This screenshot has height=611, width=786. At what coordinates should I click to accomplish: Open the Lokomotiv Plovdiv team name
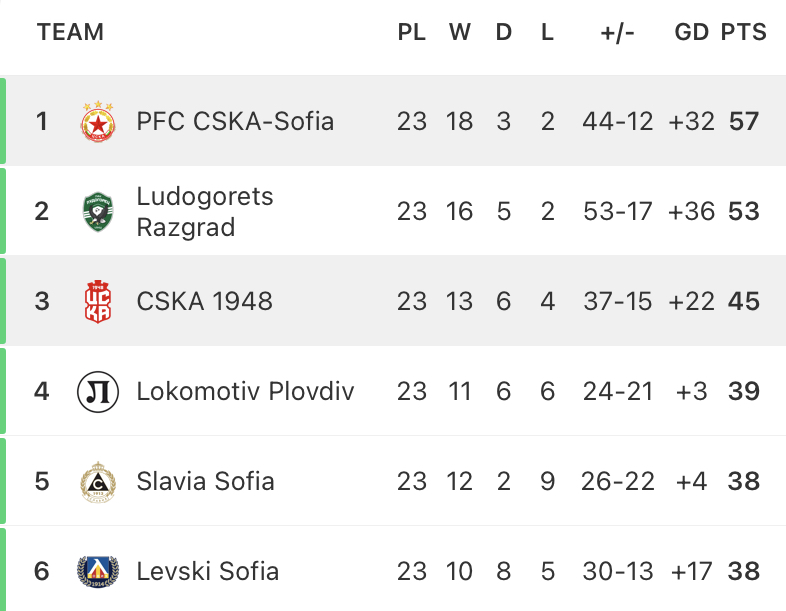point(246,391)
